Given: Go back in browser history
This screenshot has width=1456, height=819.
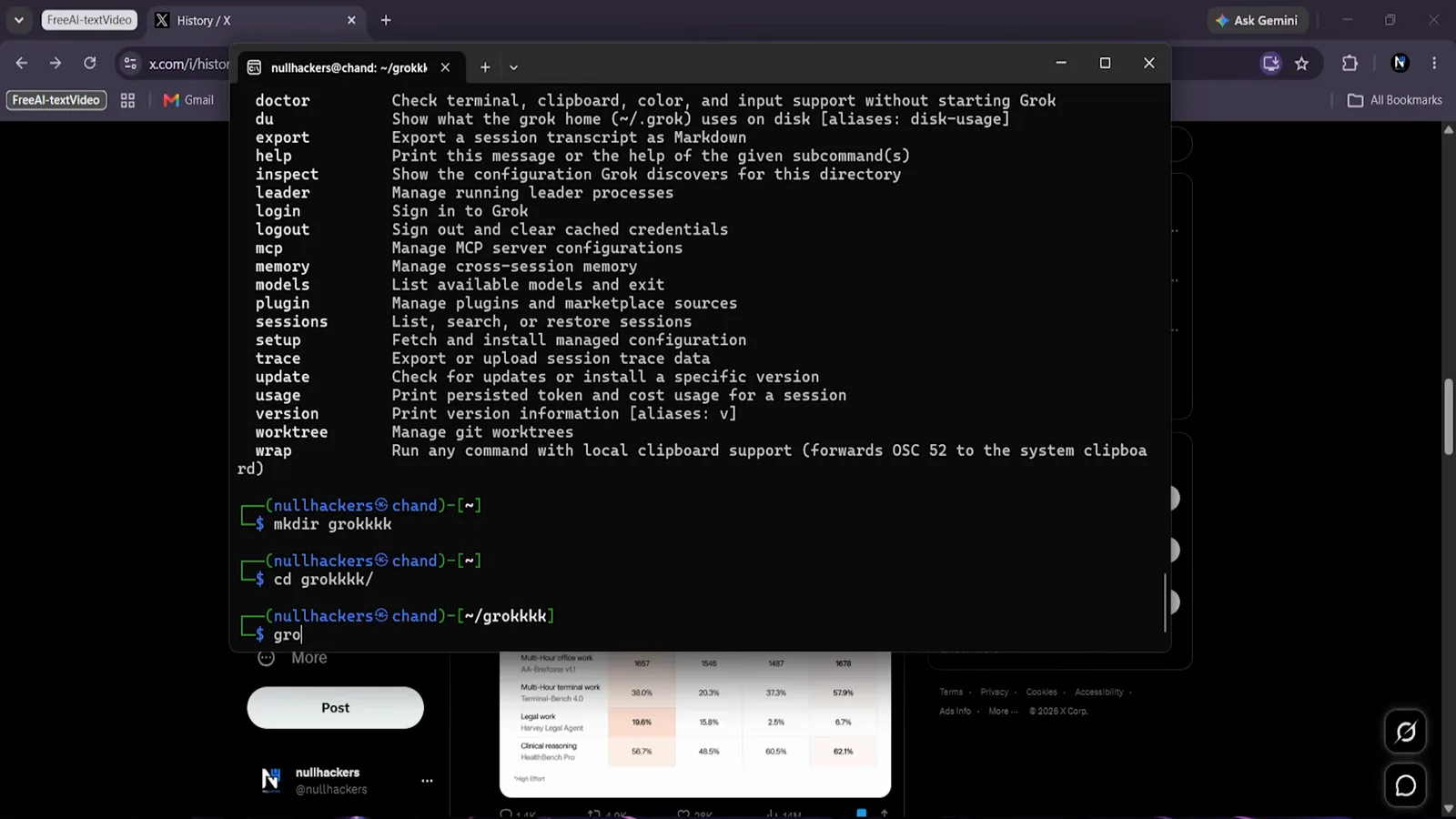Looking at the screenshot, I should pos(22,63).
